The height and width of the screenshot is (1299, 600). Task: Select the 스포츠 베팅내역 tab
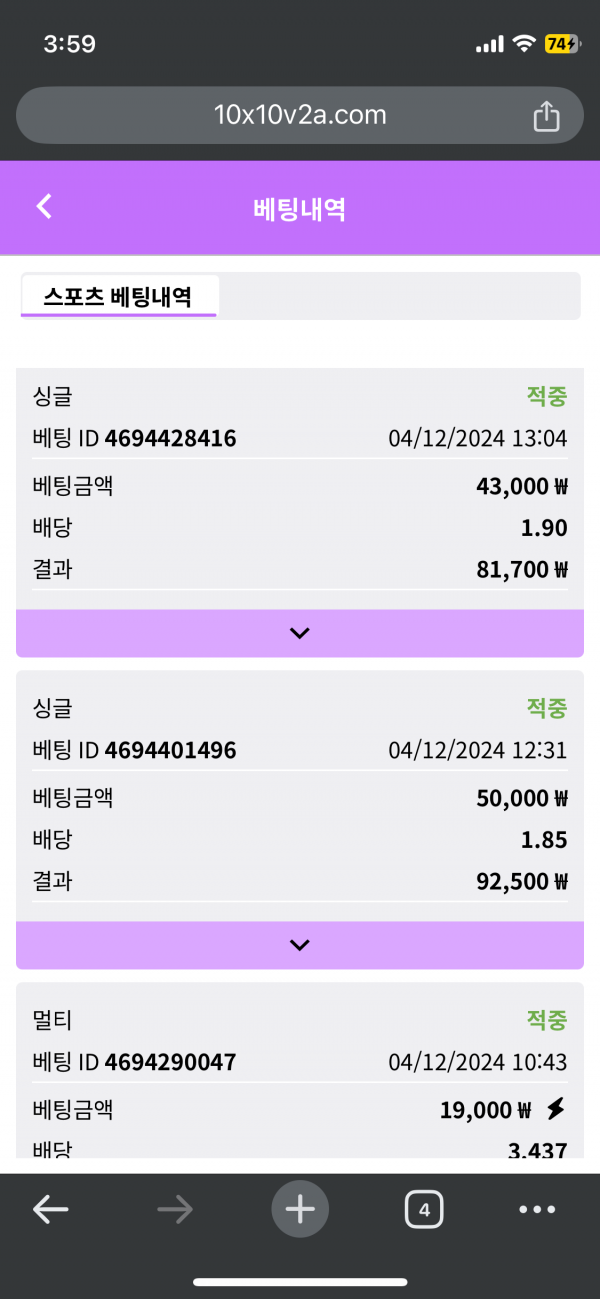(118, 297)
